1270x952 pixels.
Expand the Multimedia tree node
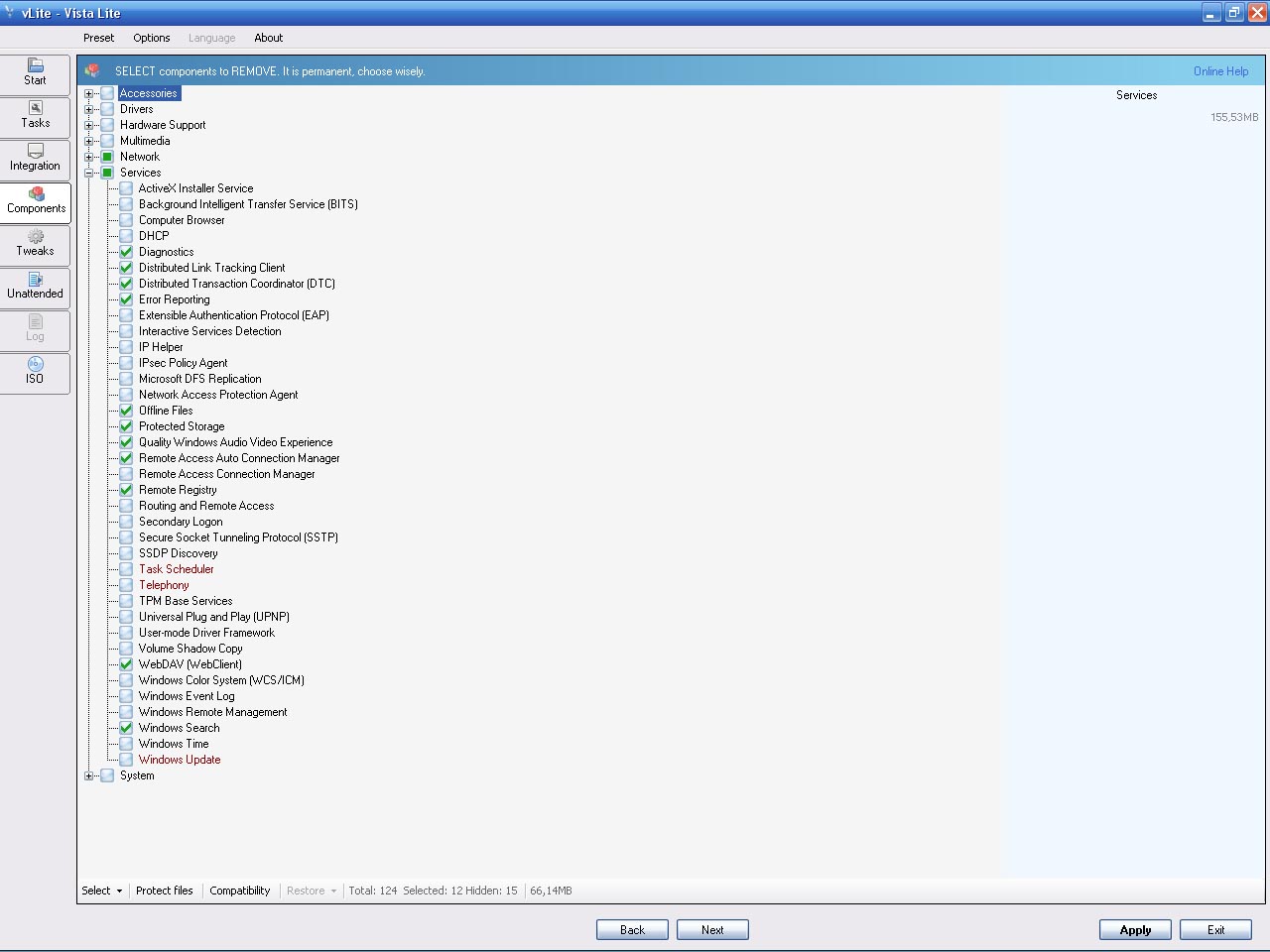coord(88,141)
